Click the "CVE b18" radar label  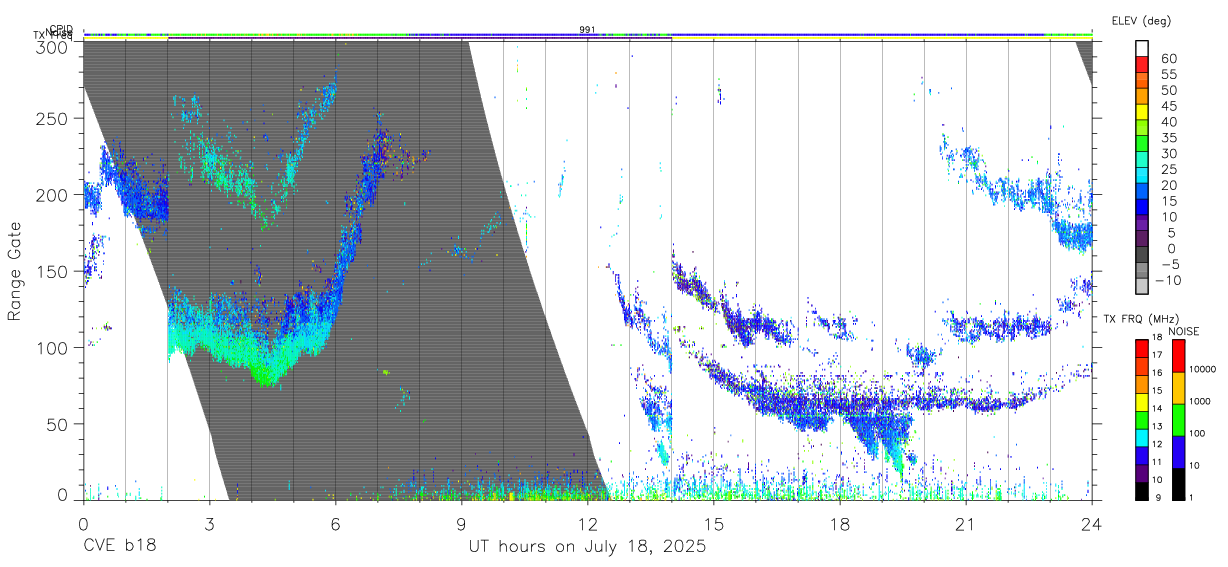(119, 547)
